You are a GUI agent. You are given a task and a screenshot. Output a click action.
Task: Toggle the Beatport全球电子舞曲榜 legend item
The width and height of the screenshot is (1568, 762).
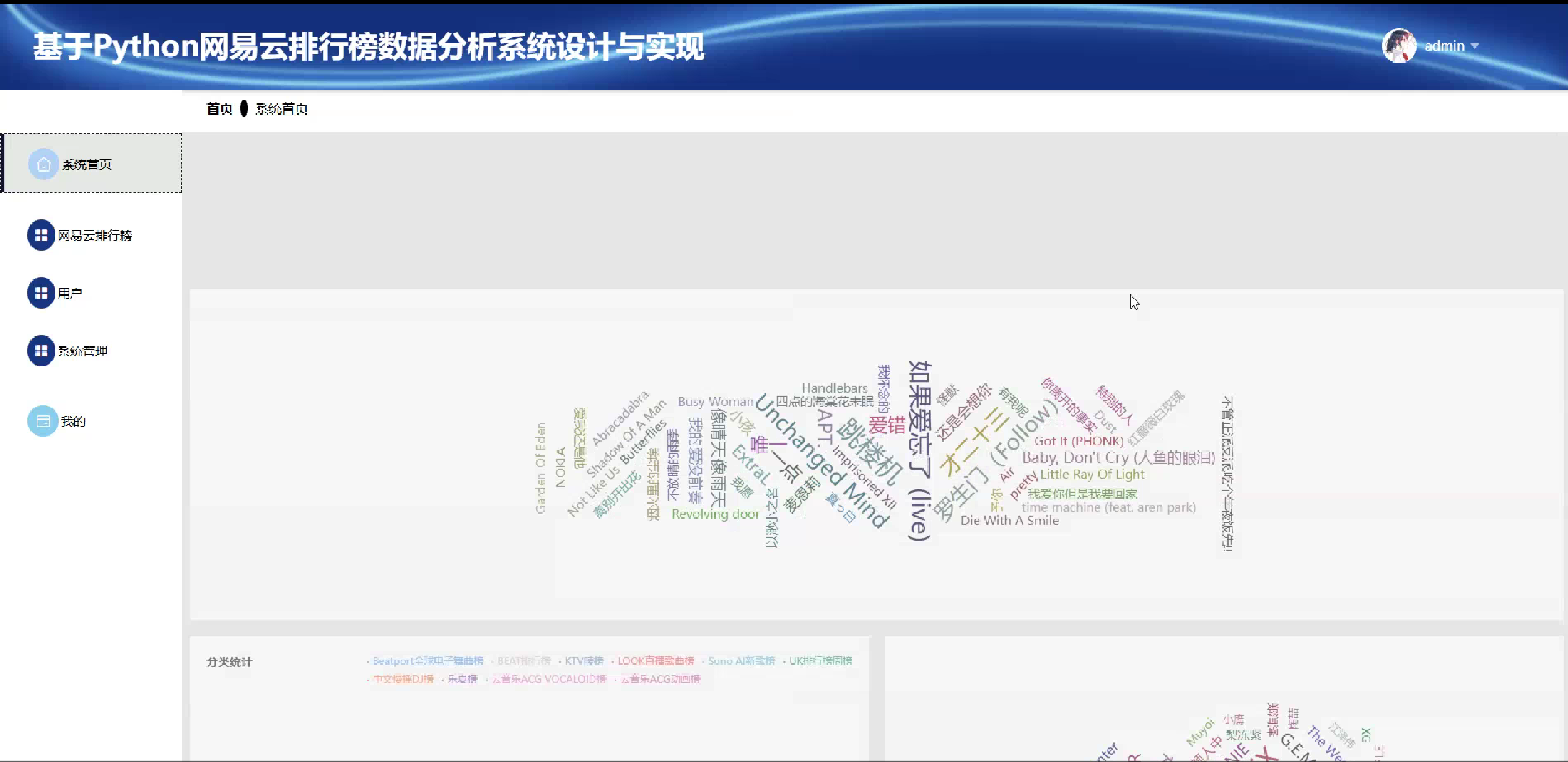[x=427, y=661]
